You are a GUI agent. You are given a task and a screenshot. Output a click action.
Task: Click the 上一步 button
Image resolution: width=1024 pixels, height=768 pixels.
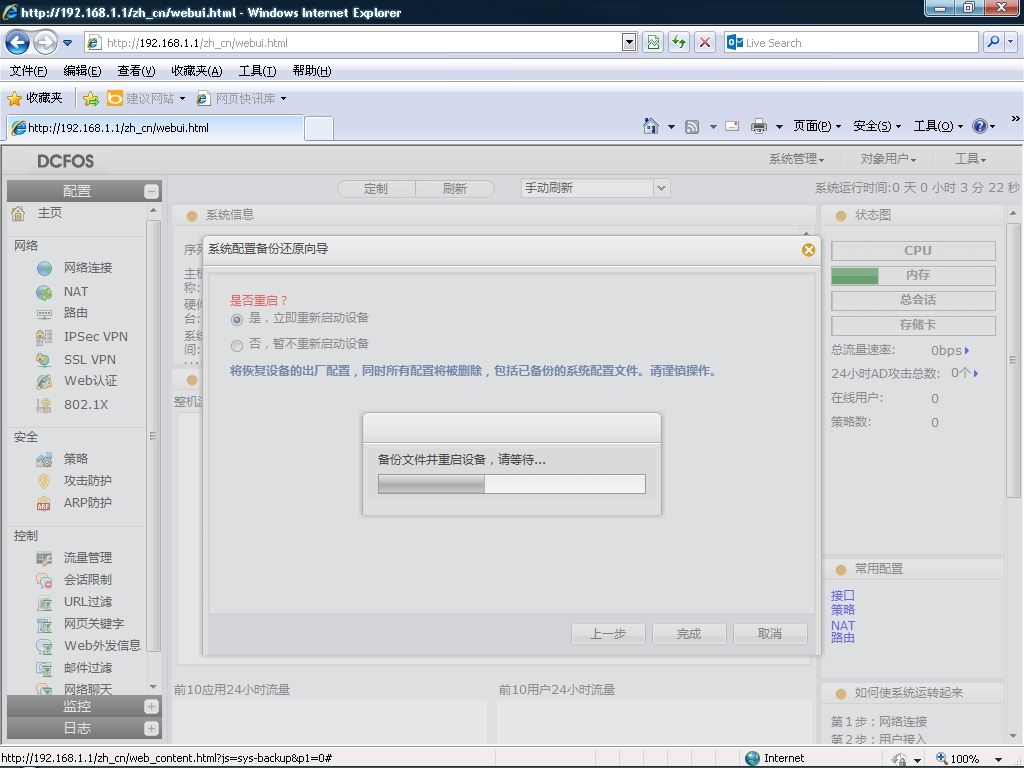[x=608, y=633]
